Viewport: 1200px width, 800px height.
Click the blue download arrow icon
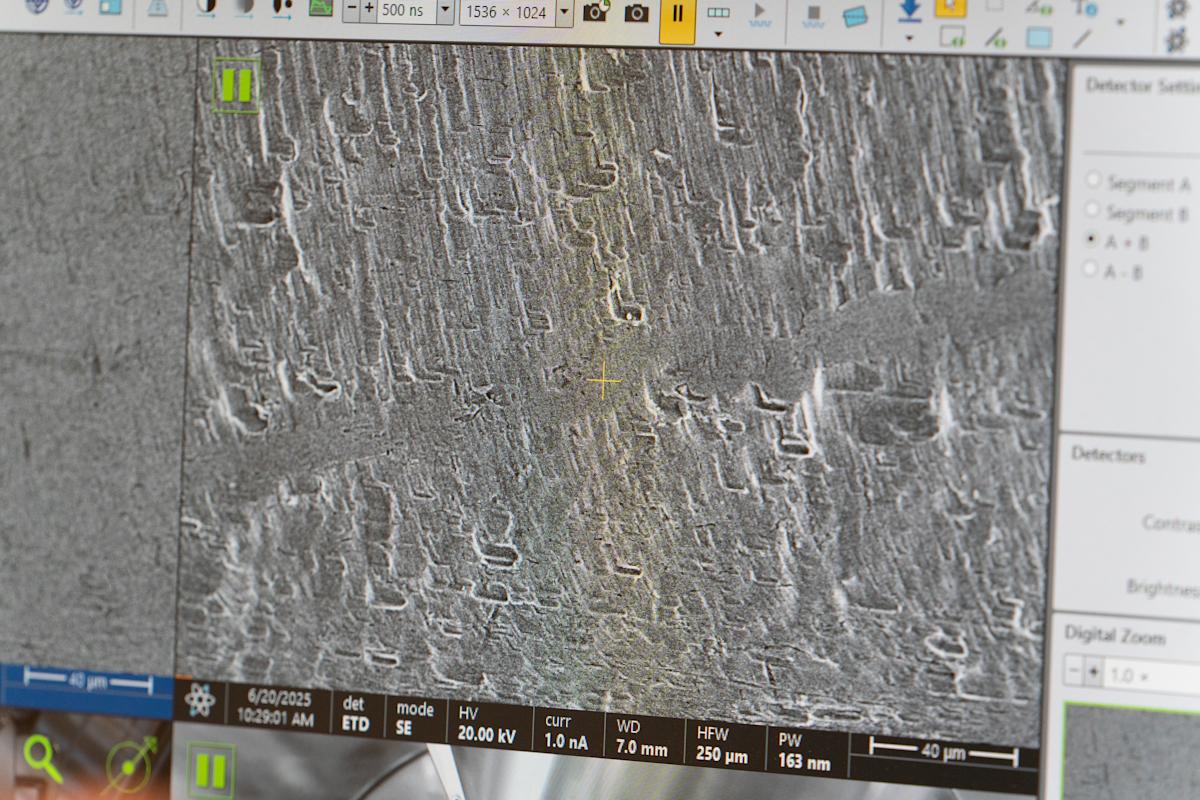click(x=909, y=10)
